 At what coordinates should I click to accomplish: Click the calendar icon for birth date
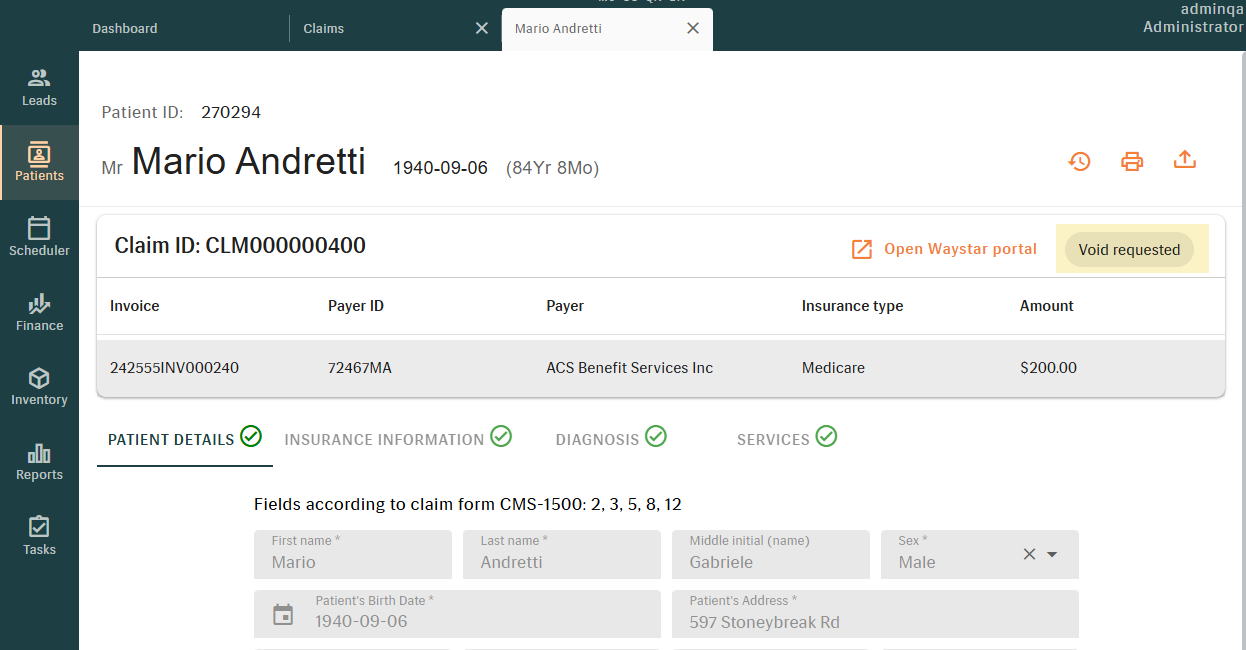click(284, 615)
